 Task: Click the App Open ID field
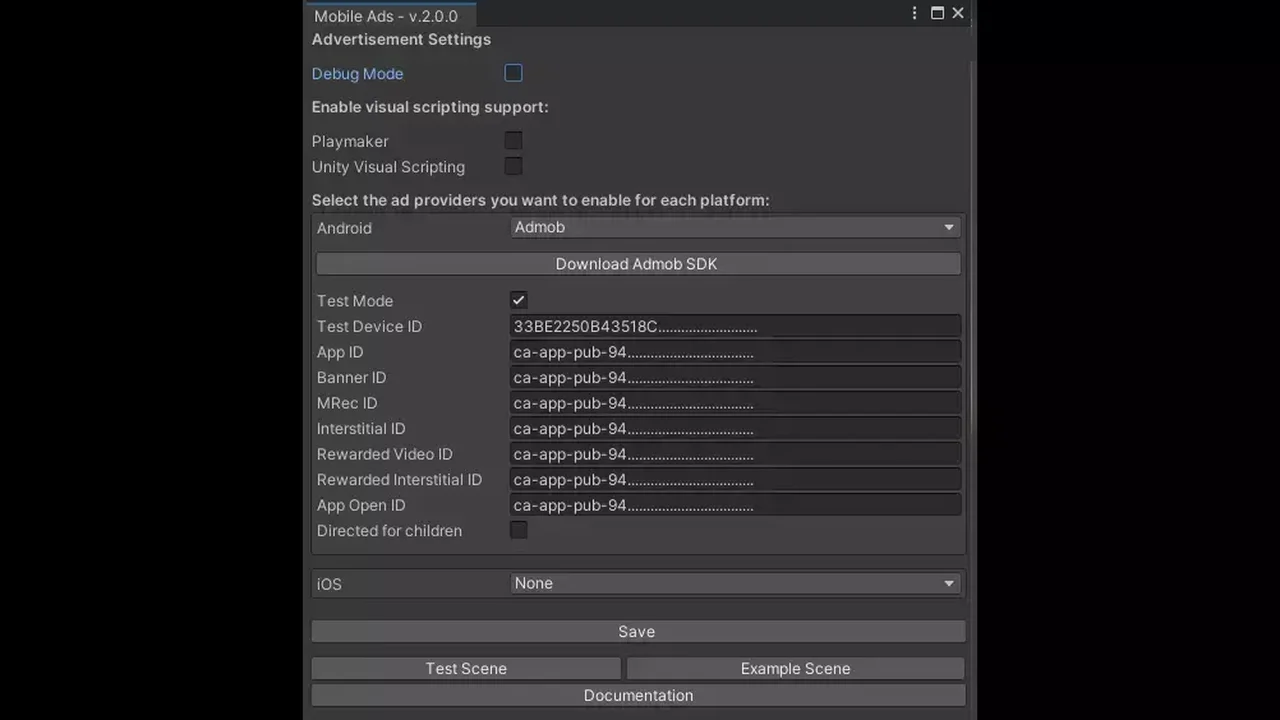(x=735, y=505)
